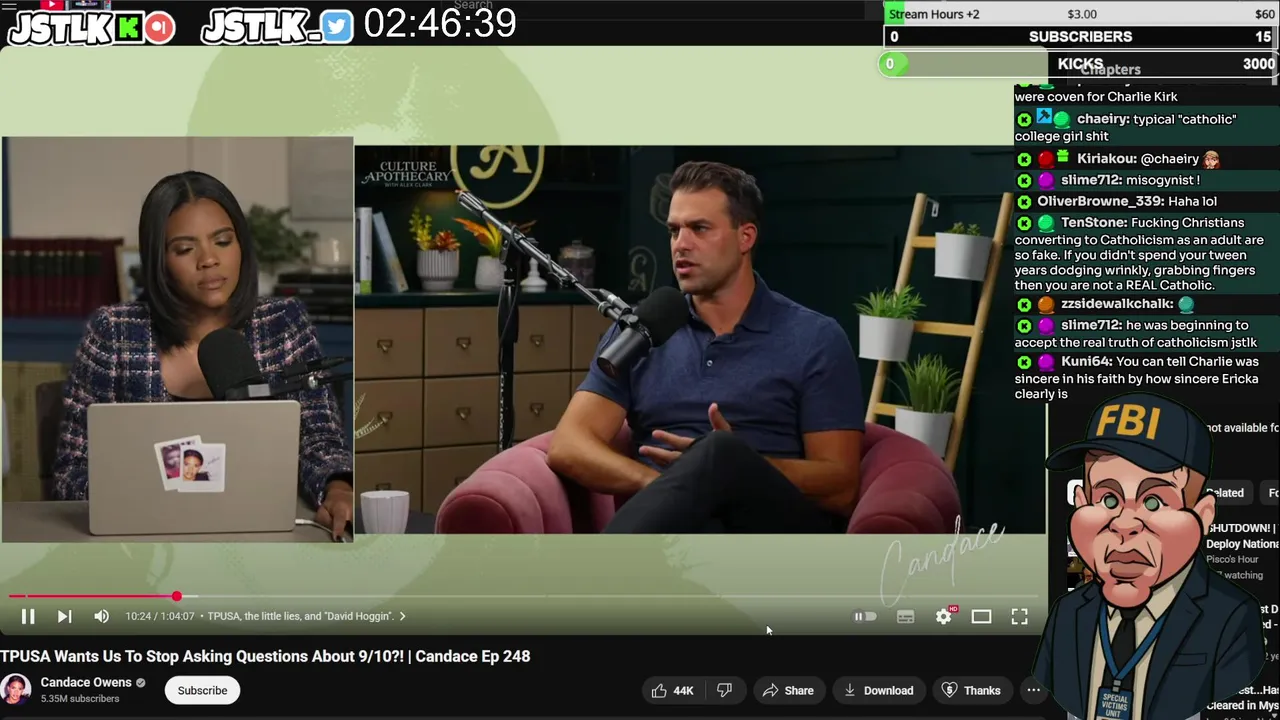The image size is (1280, 720).
Task: Download the video
Action: point(879,690)
